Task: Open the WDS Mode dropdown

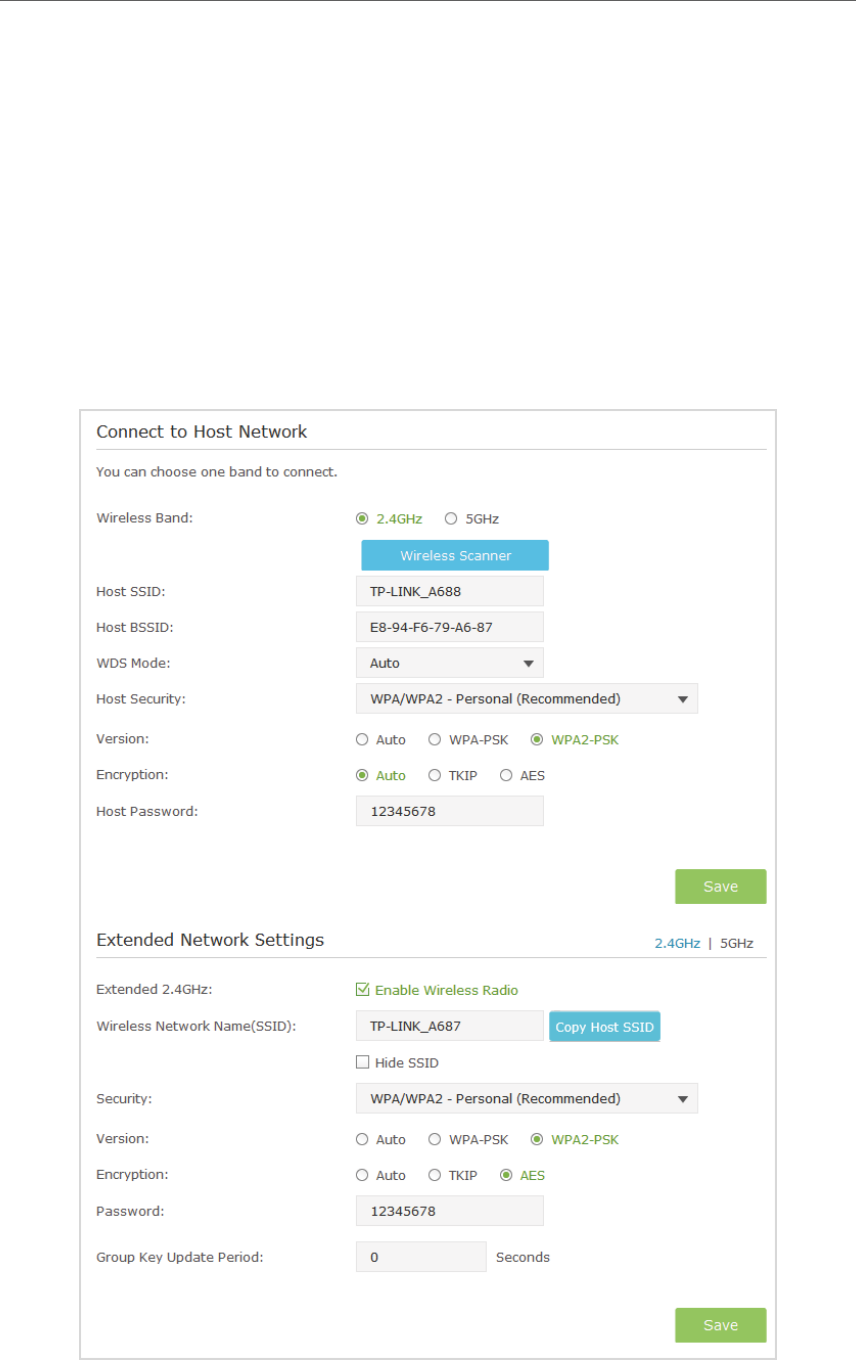Action: pos(450,663)
